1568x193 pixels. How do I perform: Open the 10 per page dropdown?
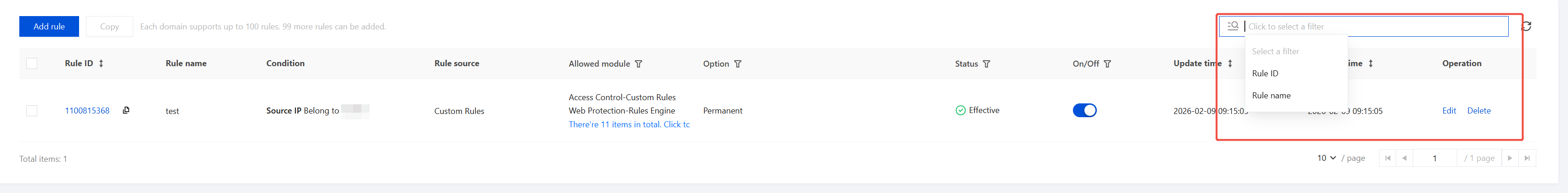coord(1326,158)
